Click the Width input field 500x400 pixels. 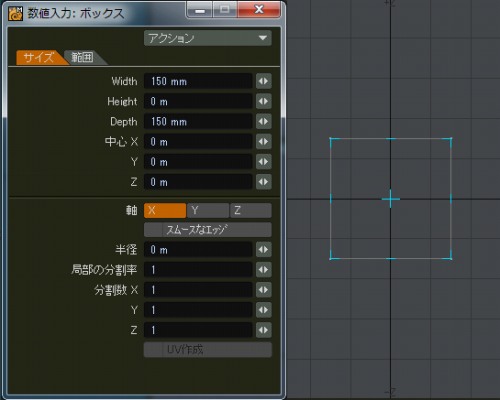[x=198, y=81]
